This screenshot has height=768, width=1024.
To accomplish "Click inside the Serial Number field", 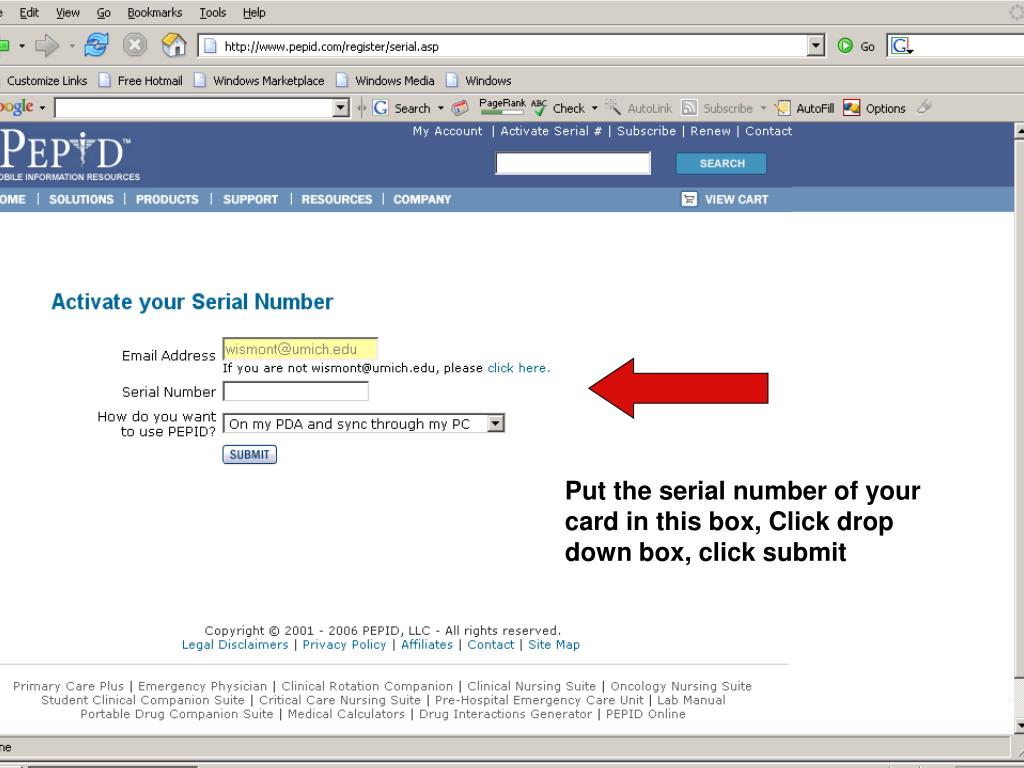I will click(x=296, y=391).
